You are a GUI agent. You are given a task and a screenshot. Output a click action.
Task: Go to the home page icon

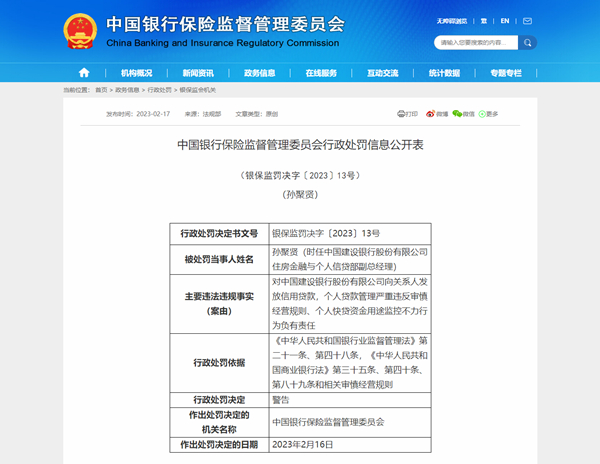[x=84, y=73]
